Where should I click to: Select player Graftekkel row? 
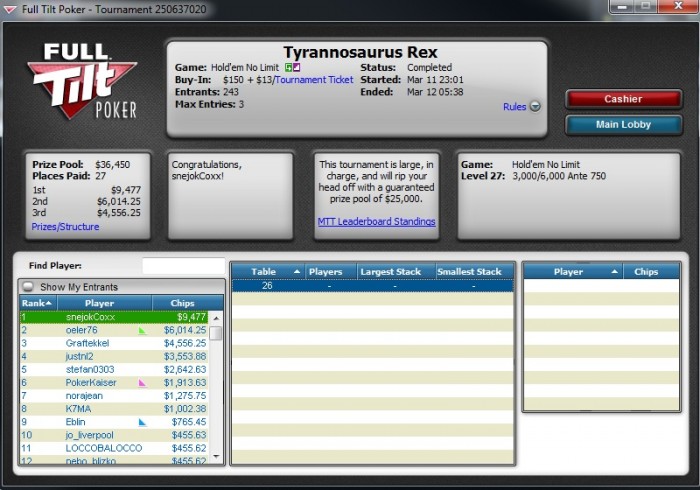click(x=114, y=343)
